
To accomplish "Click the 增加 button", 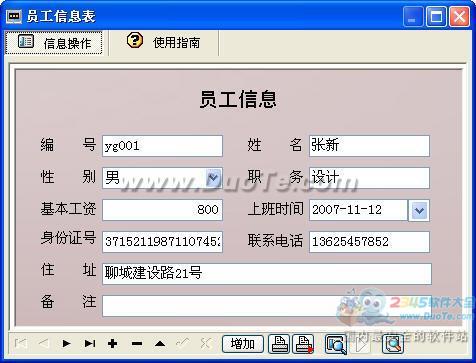I will pos(243,344).
